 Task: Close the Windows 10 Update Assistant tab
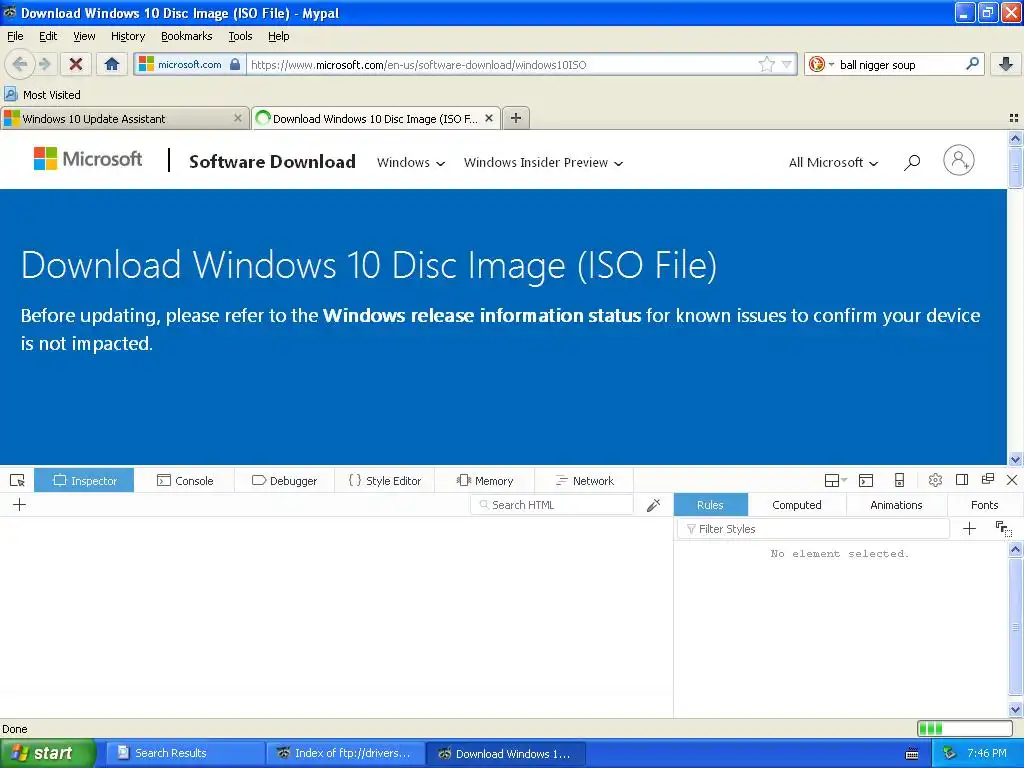tap(238, 118)
